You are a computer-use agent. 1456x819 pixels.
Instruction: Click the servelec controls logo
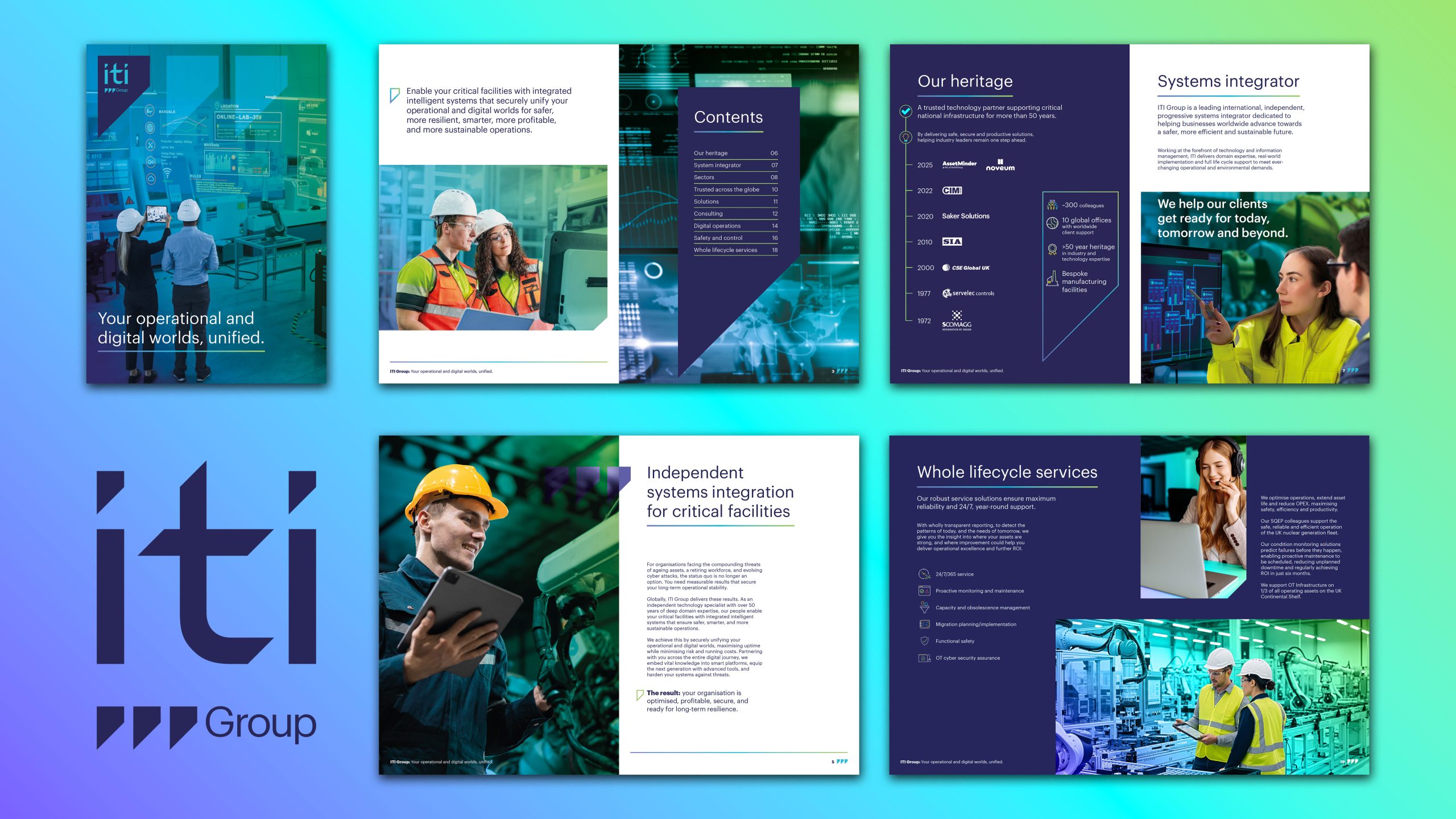969,293
